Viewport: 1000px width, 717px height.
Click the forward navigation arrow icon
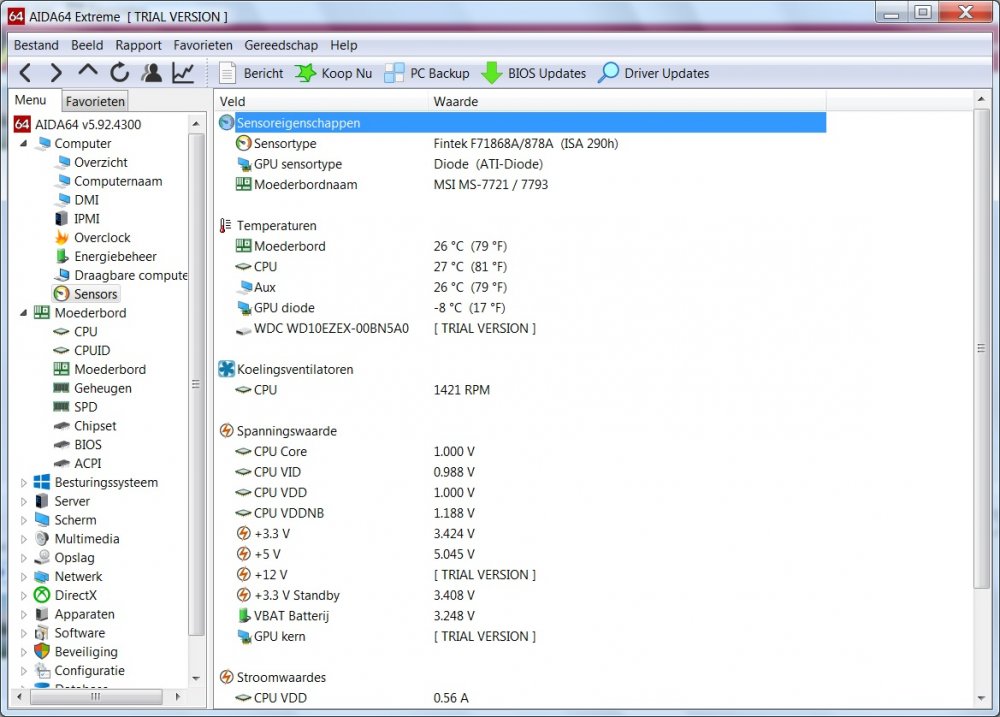point(56,73)
